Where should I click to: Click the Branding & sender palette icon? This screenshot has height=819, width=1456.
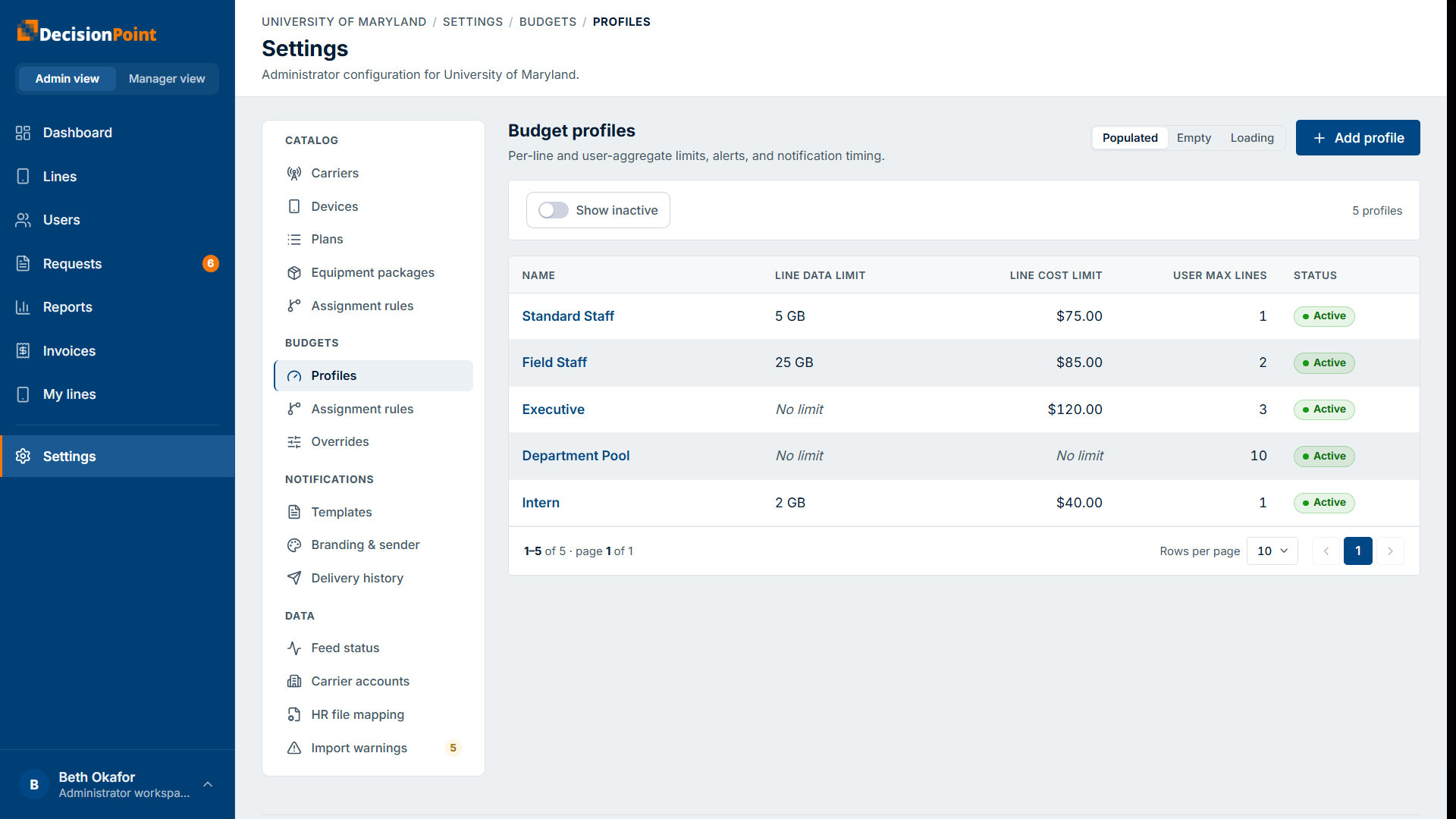pyautogui.click(x=294, y=545)
